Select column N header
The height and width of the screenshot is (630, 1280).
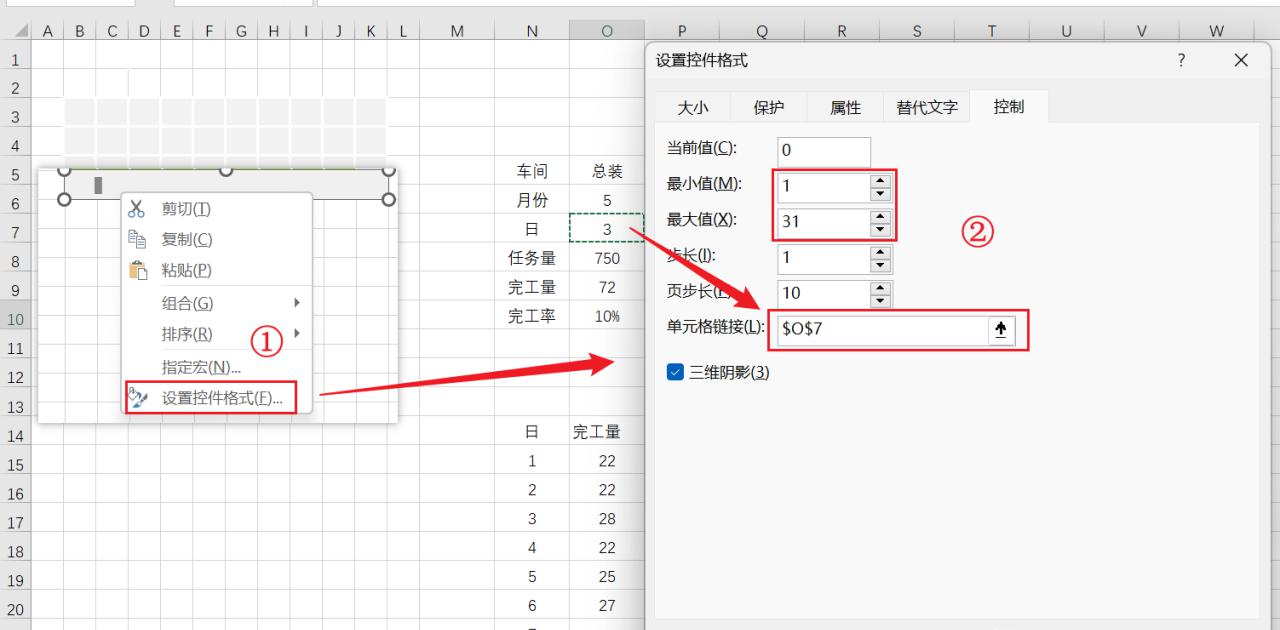coord(532,31)
